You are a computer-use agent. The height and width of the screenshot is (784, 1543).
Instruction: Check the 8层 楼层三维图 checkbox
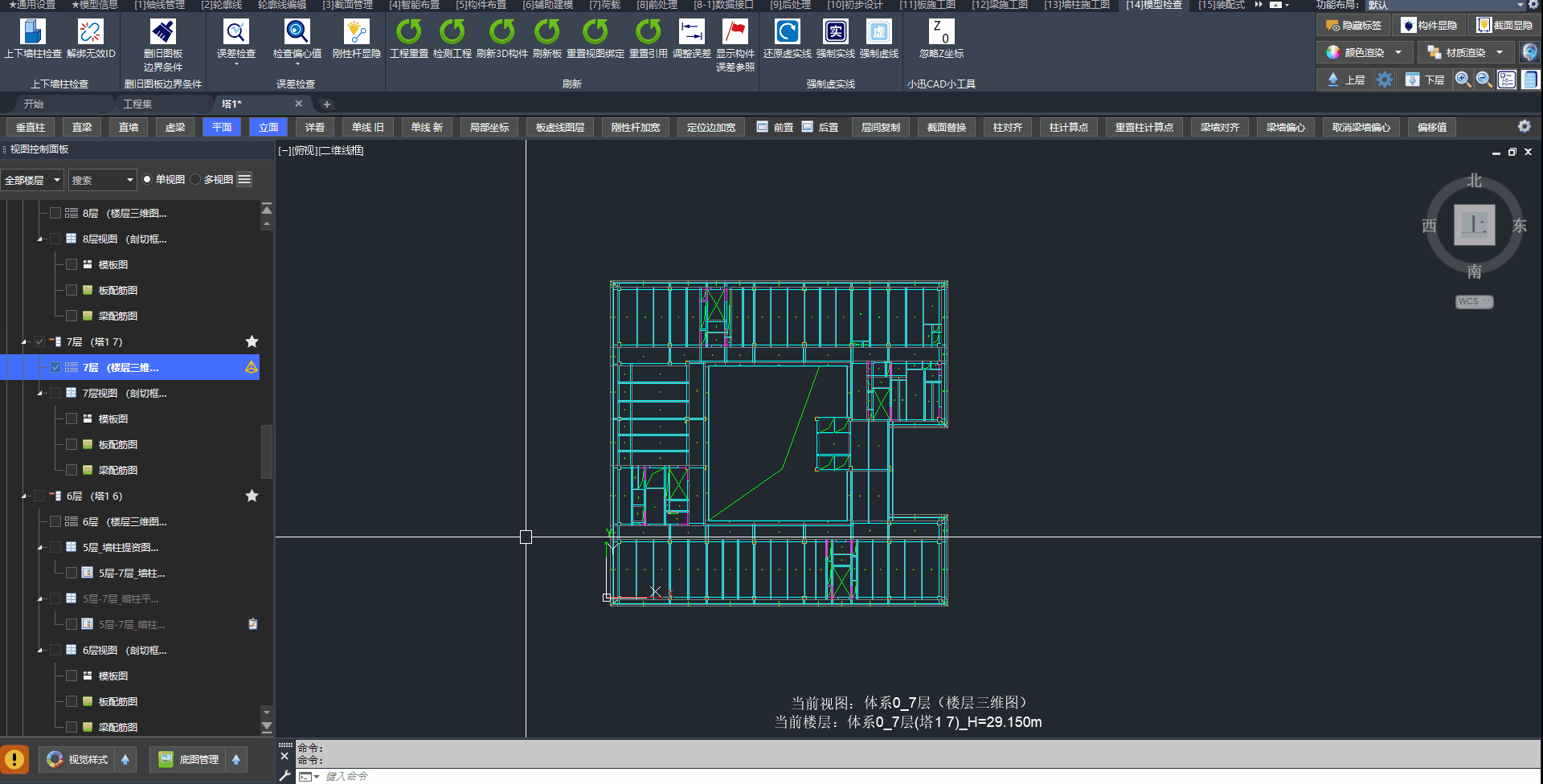[55, 214]
